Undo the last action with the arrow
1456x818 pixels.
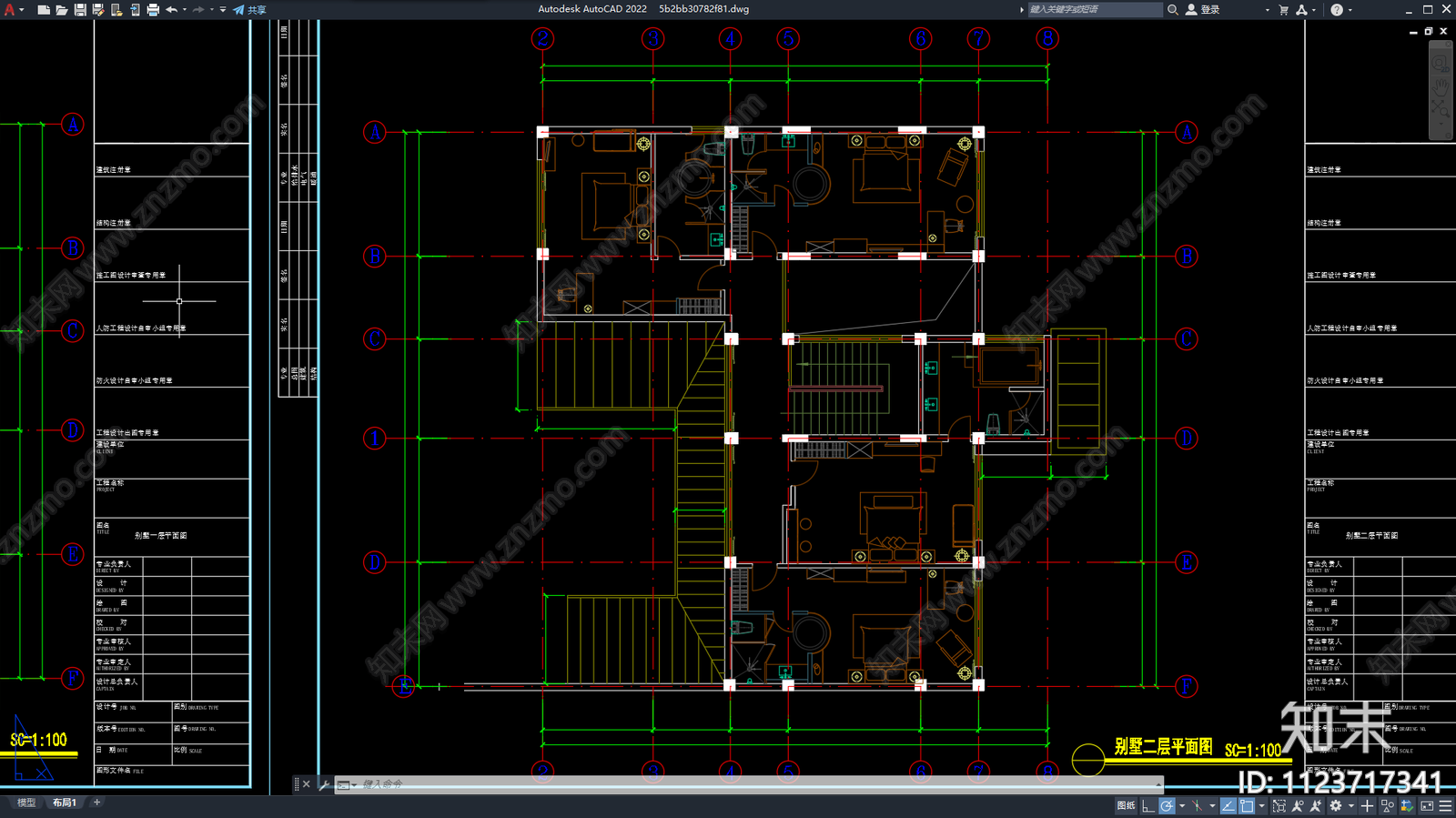click(171, 9)
